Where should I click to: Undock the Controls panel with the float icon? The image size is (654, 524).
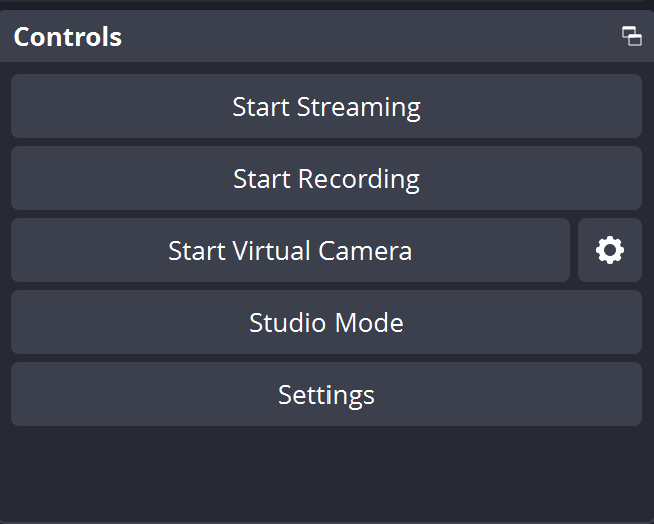(631, 36)
